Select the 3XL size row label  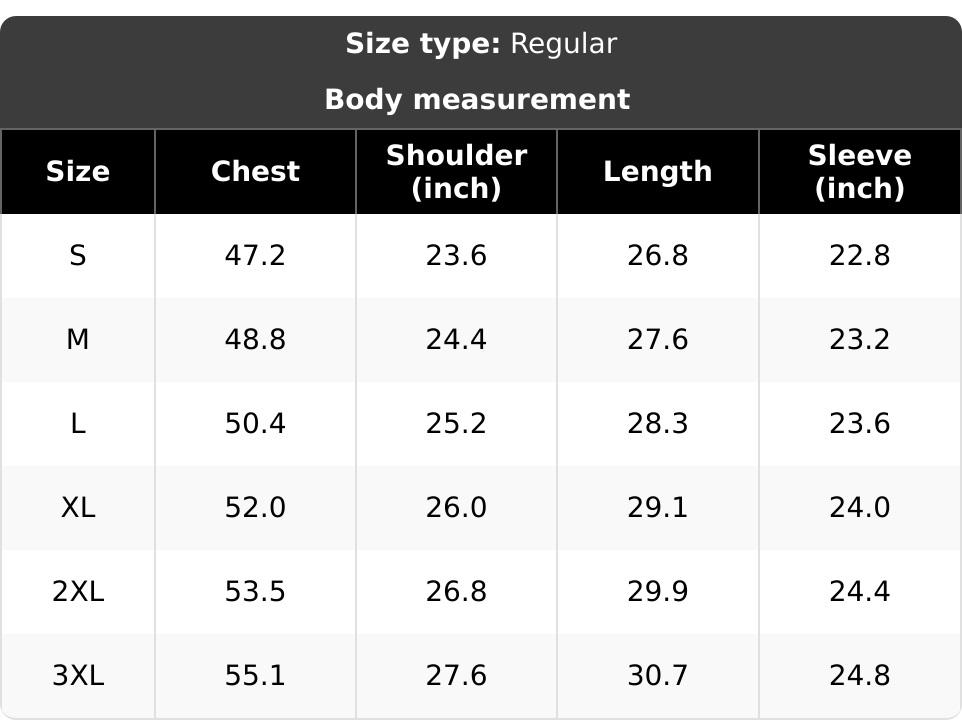pos(78,676)
